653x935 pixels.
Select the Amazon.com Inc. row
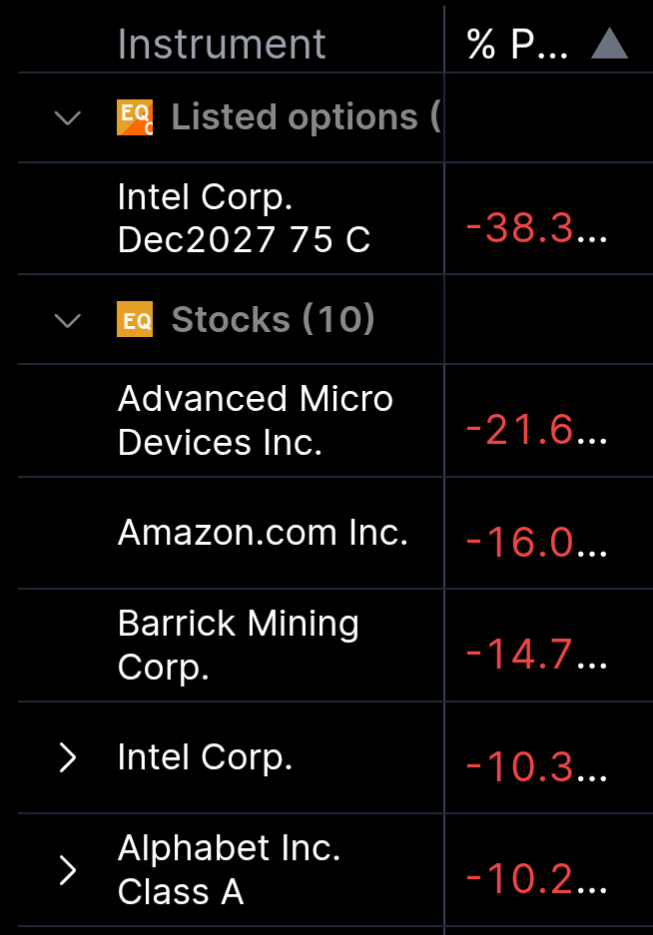[263, 532]
